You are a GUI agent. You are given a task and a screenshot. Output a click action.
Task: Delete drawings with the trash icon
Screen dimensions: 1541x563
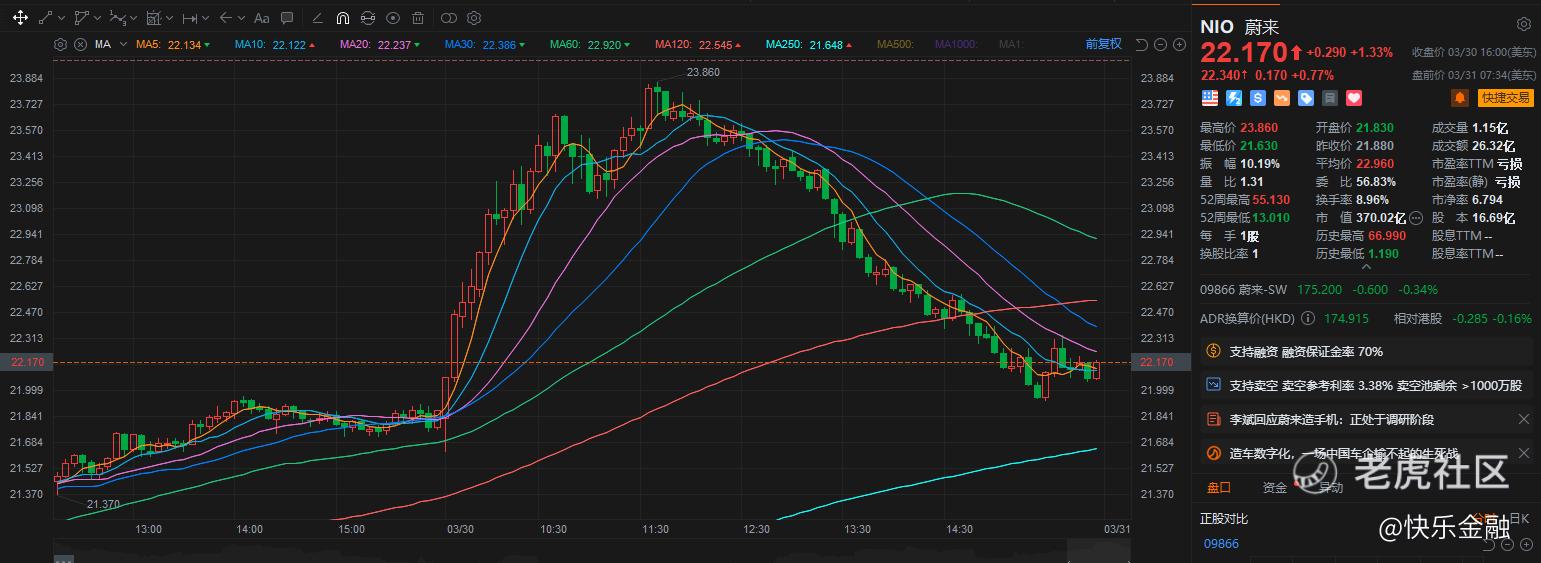[418, 18]
